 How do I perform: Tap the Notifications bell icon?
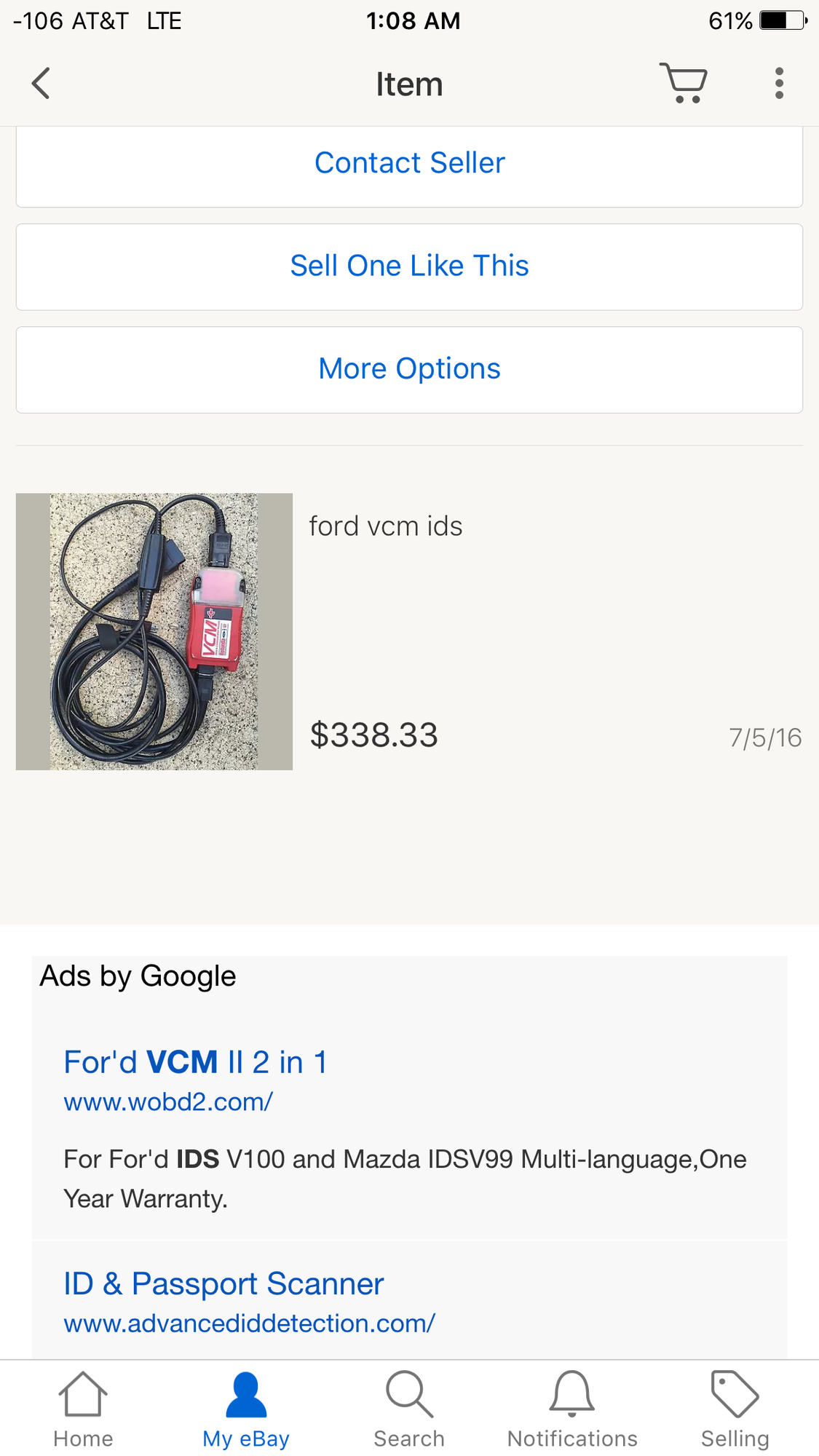(572, 1394)
